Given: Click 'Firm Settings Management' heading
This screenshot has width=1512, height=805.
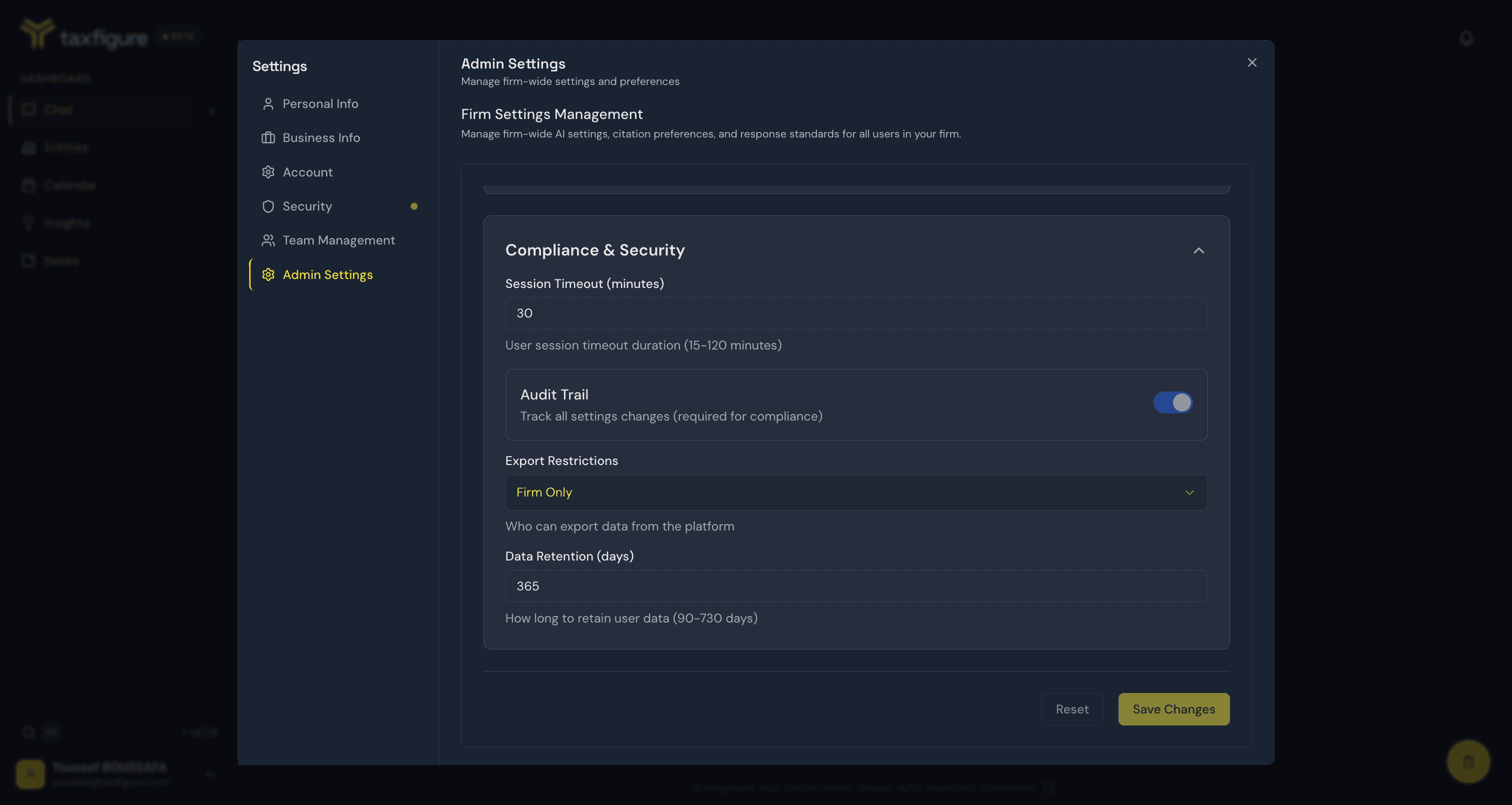Looking at the screenshot, I should click(551, 114).
